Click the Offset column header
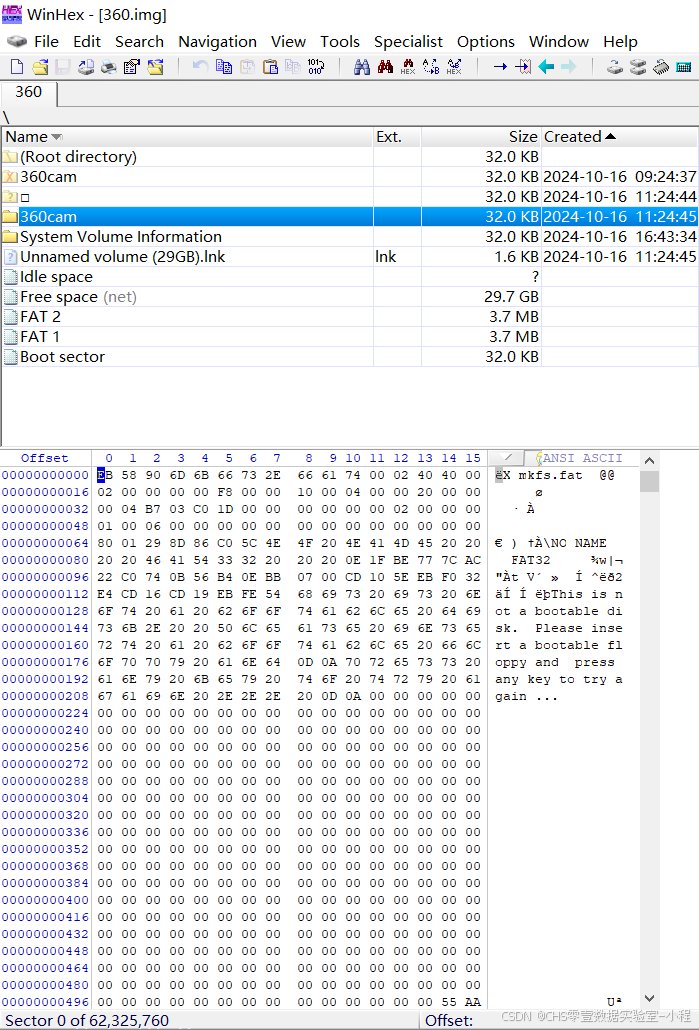Screen dimensions: 699x1030 pos(45,458)
